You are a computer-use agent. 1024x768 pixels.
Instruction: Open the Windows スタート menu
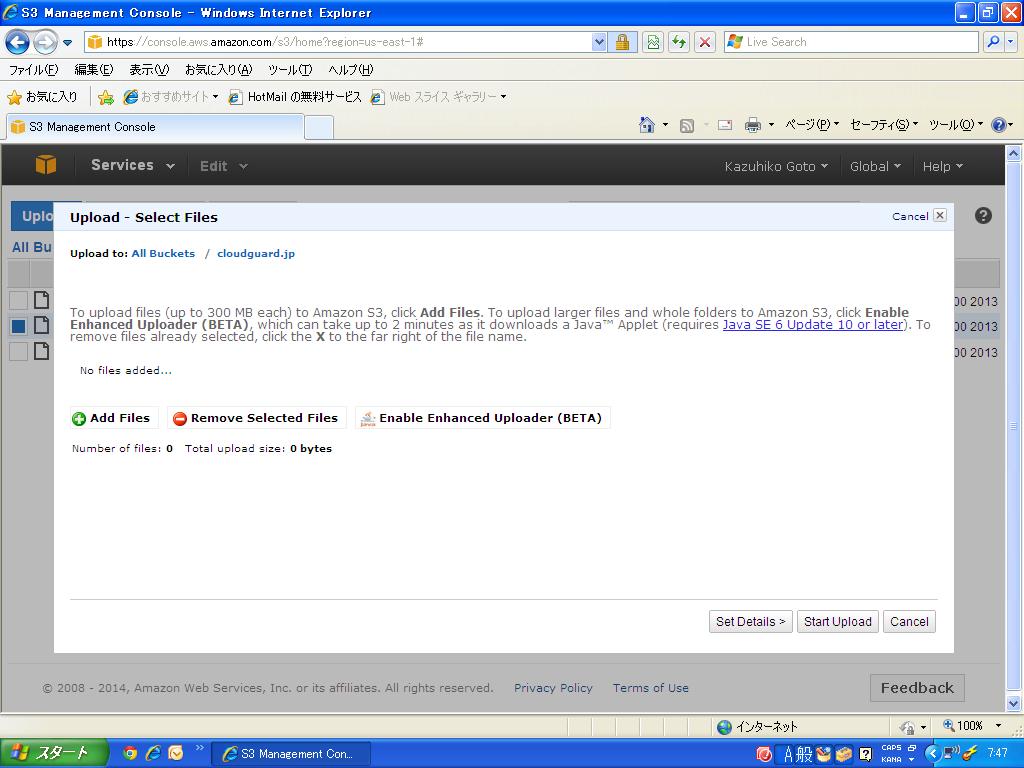click(x=53, y=753)
